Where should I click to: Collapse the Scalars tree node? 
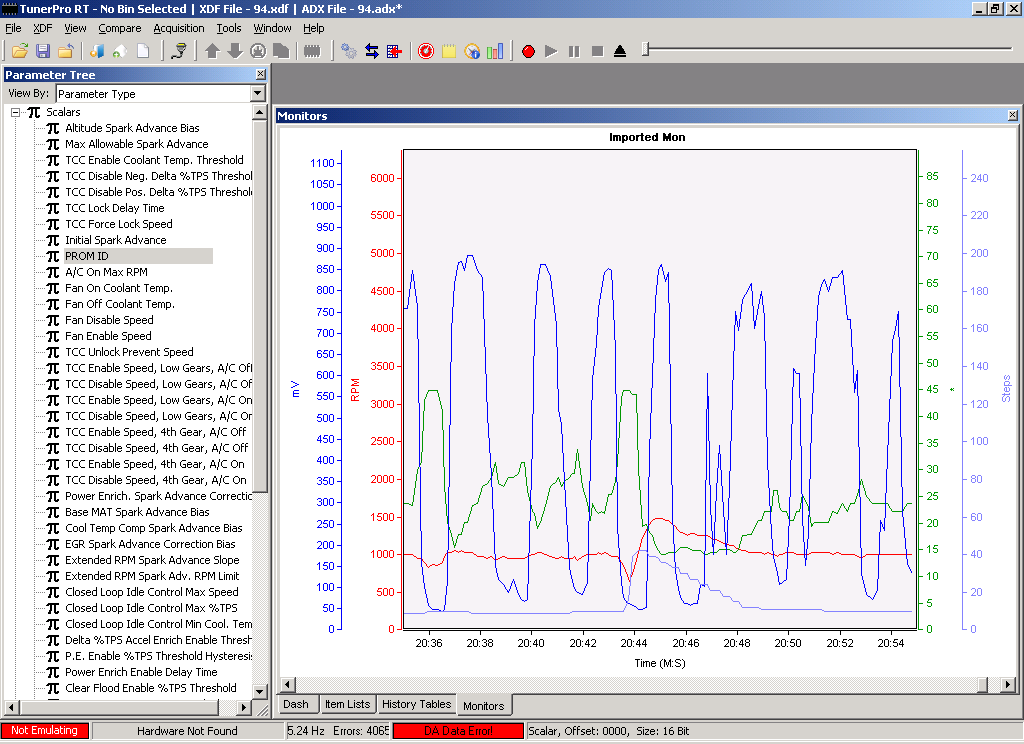pyautogui.click(x=16, y=112)
